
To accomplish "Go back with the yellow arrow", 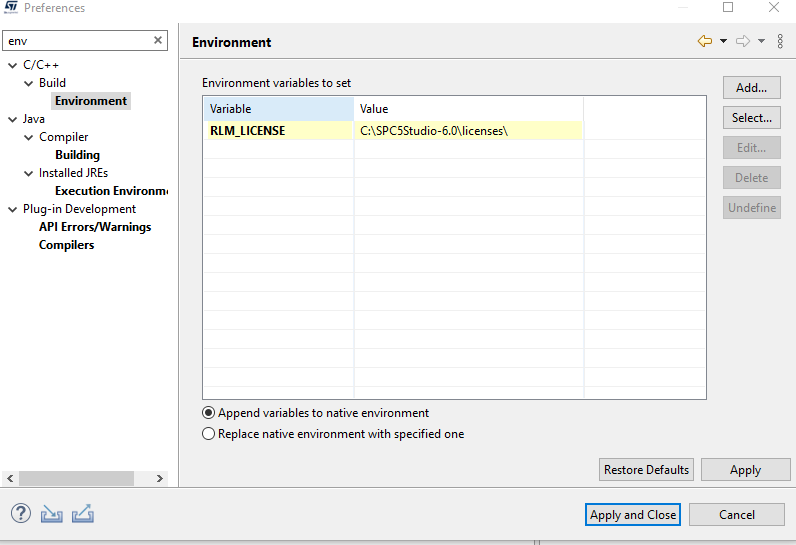I will (x=704, y=41).
